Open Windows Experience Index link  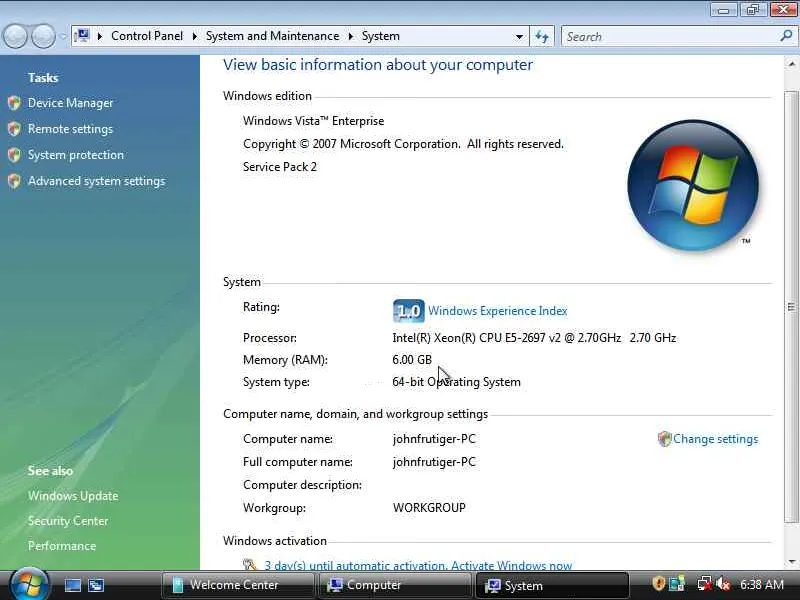point(497,311)
